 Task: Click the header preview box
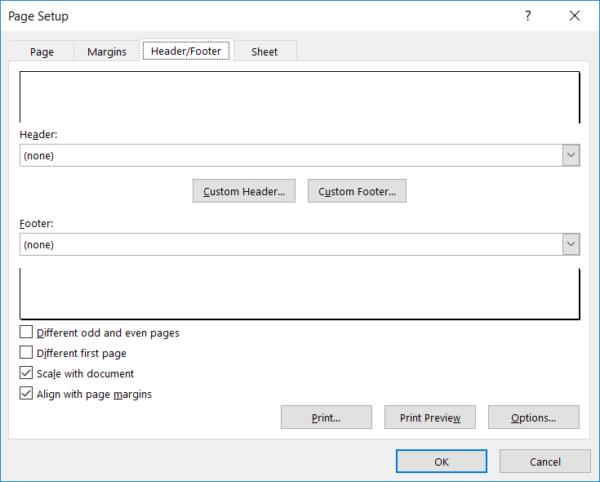coord(299,97)
